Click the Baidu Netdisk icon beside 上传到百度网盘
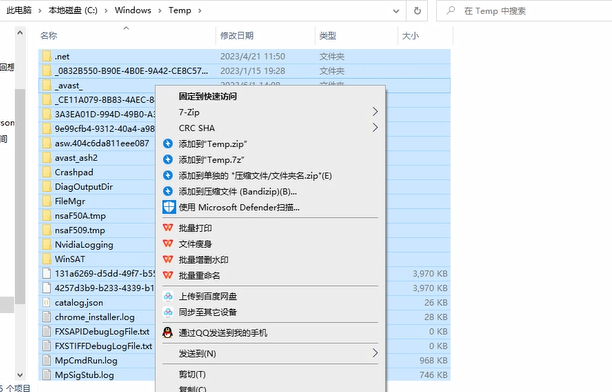 pos(168,296)
